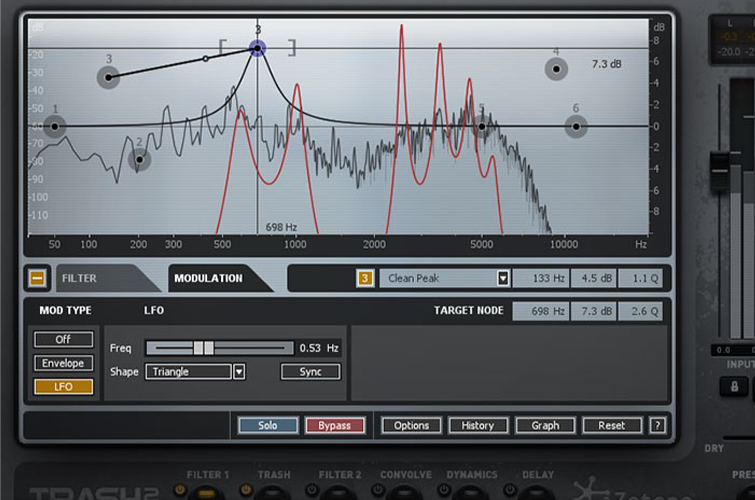Click the 133 Hz frequency field
The width and height of the screenshot is (755, 500).
(541, 278)
